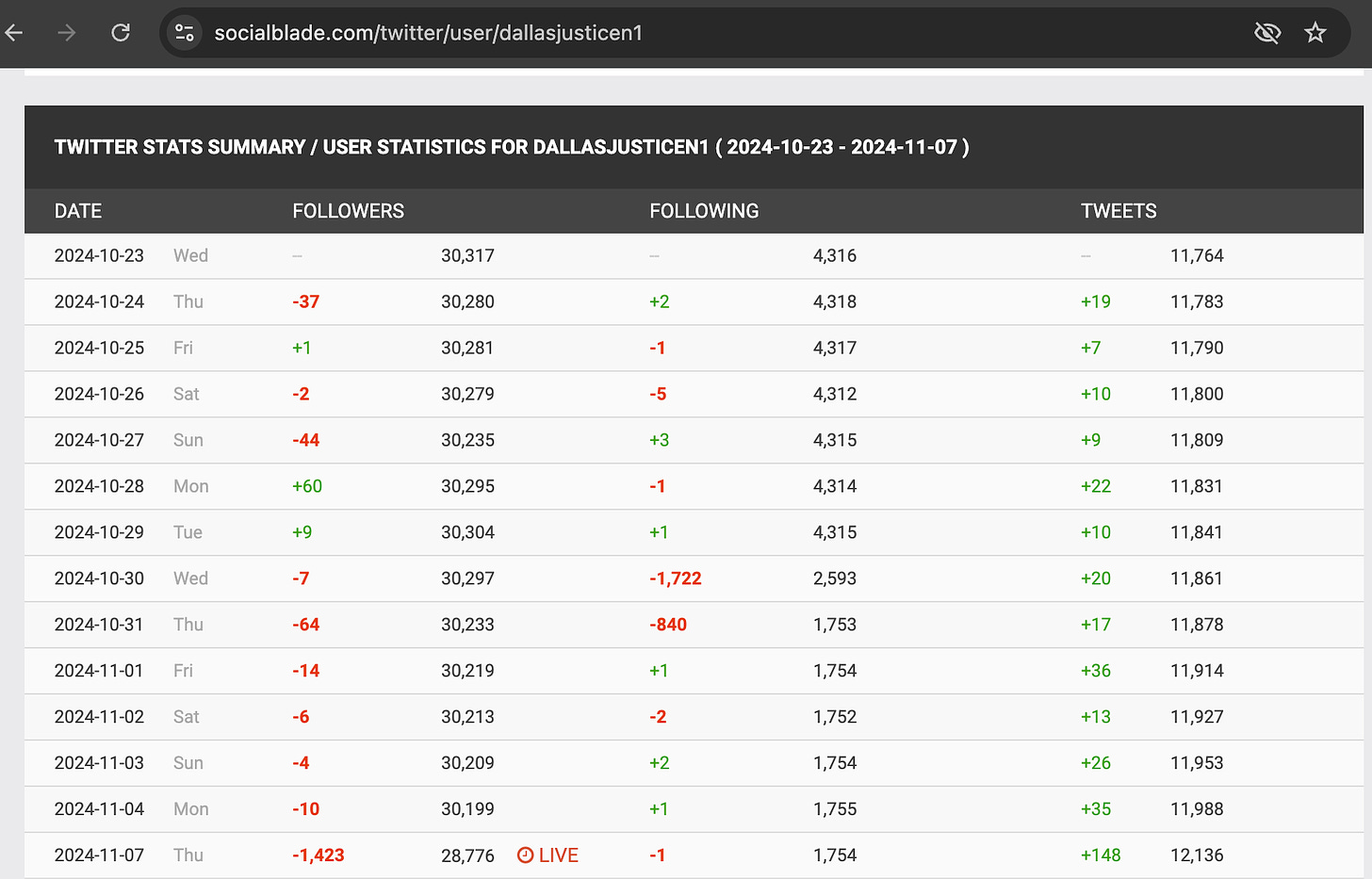Click following count 4,312

pos(835,395)
